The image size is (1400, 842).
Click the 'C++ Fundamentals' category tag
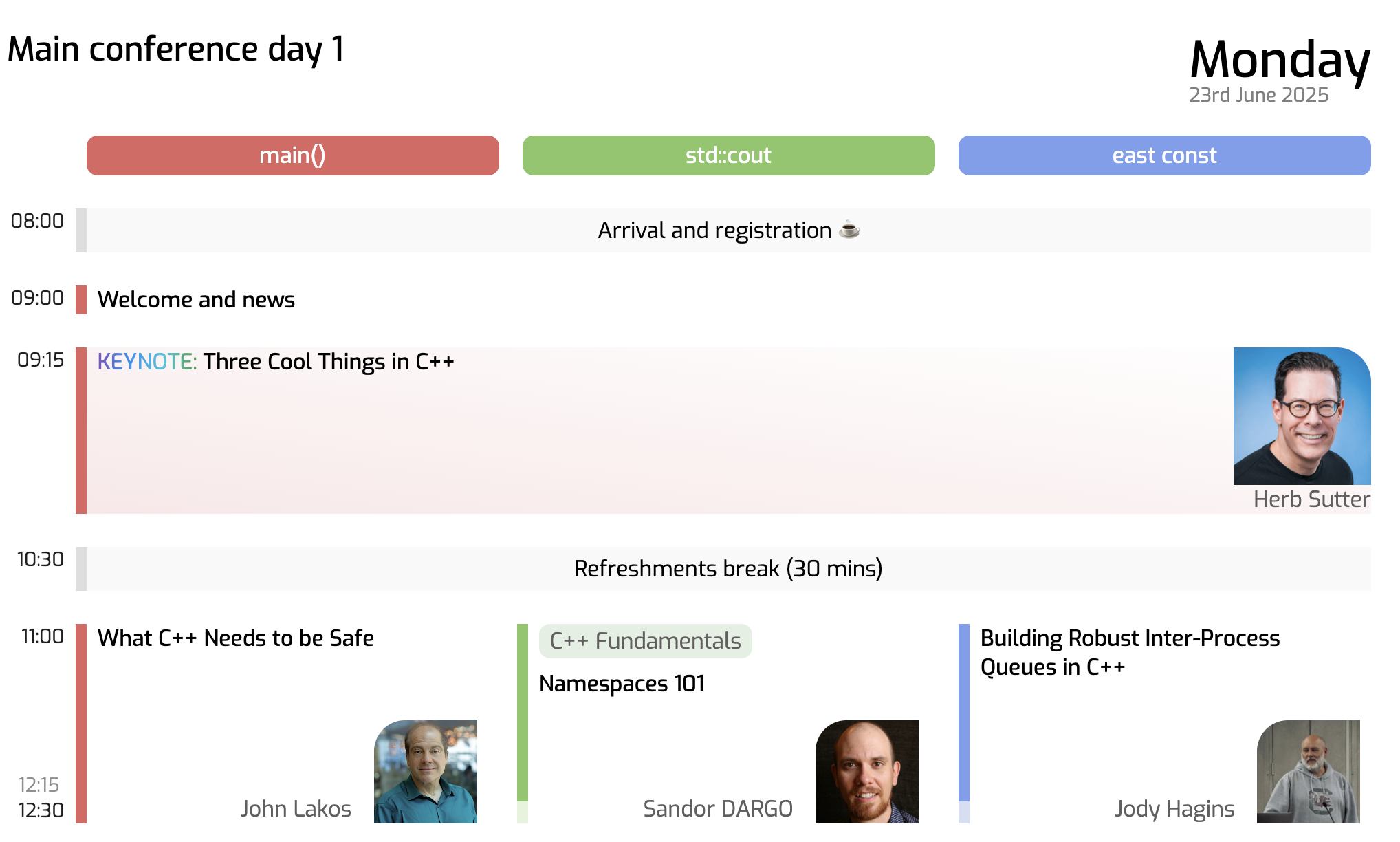[x=645, y=640]
